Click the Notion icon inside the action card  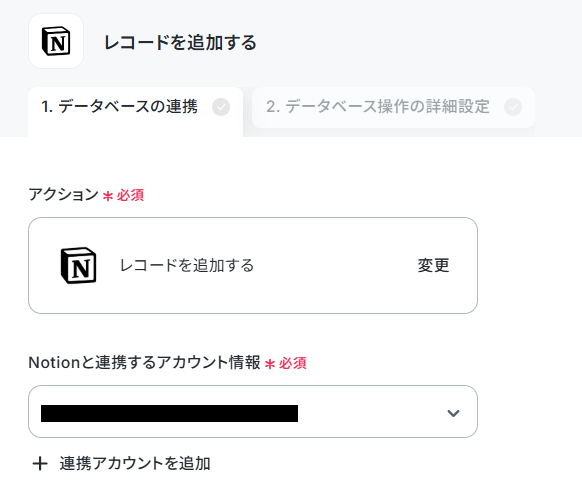tap(78, 265)
